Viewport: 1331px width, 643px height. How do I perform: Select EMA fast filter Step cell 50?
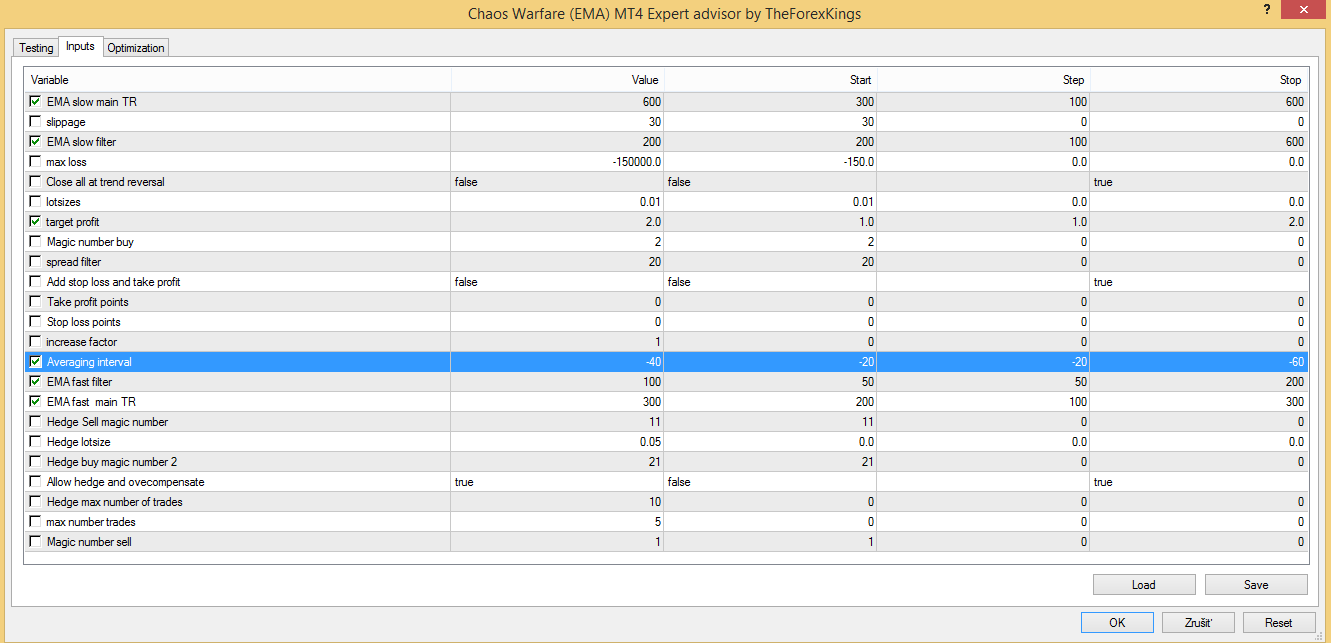[983, 382]
